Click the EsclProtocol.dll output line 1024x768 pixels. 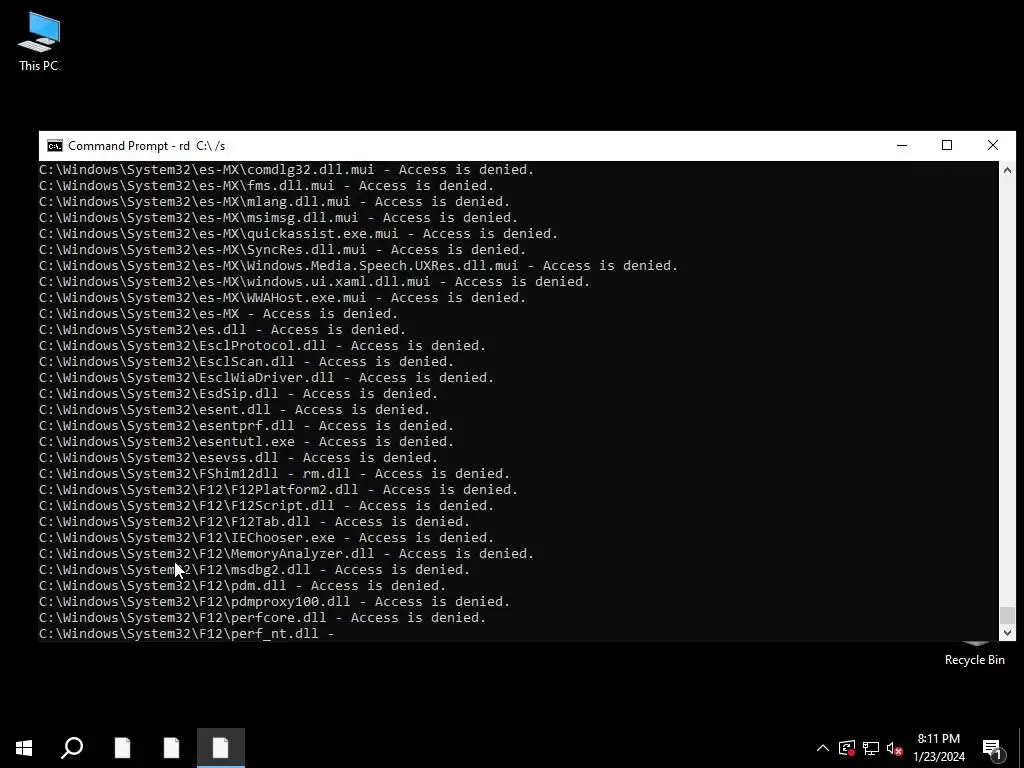(x=263, y=345)
